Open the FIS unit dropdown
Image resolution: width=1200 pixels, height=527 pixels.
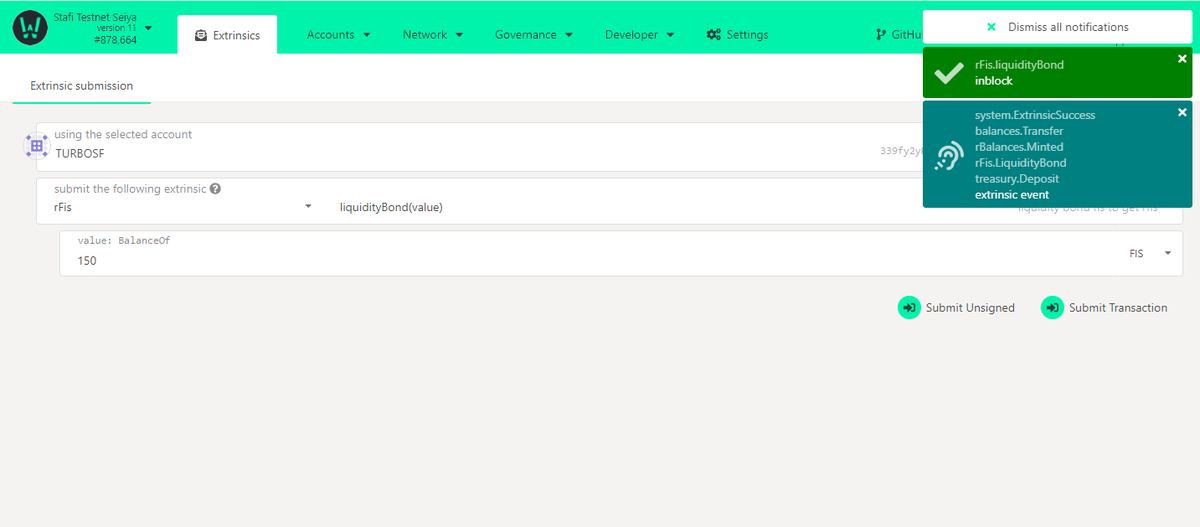tap(1149, 254)
